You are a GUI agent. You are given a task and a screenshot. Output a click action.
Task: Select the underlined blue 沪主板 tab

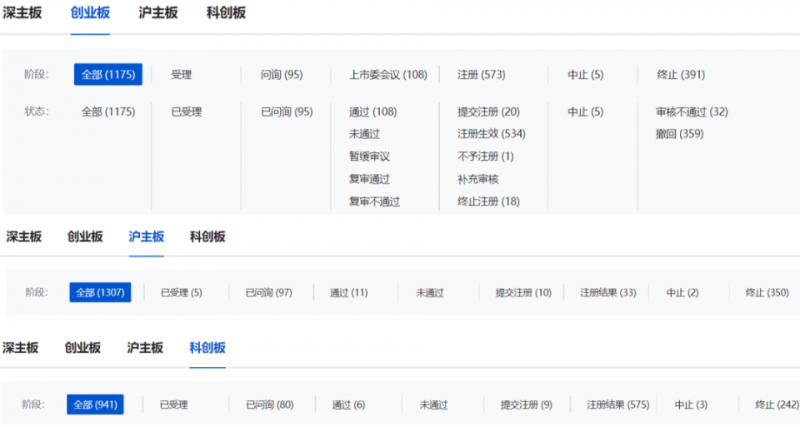coord(146,237)
